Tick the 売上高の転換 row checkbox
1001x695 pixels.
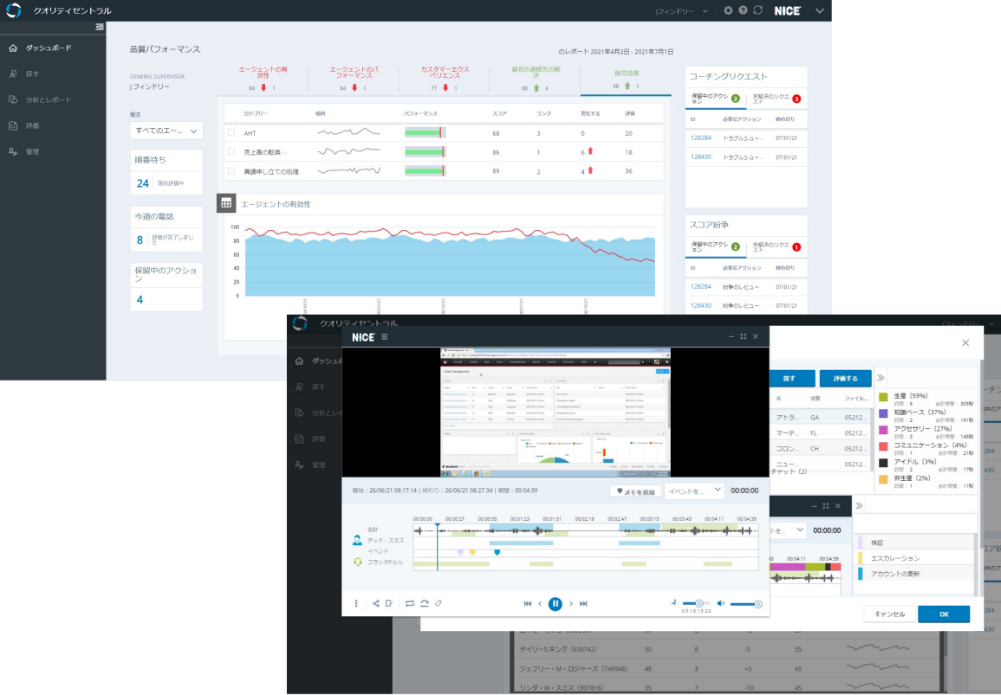232,152
